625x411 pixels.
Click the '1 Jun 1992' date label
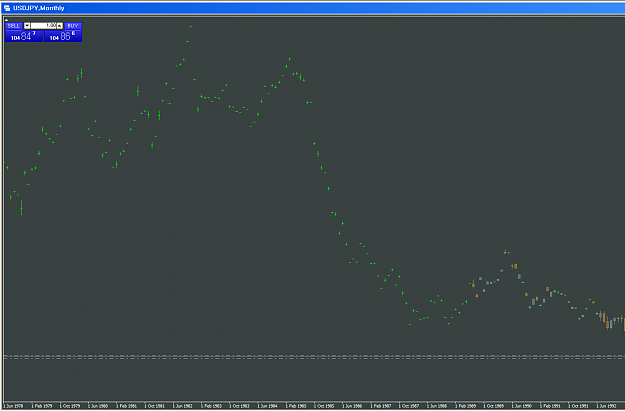[607, 406]
